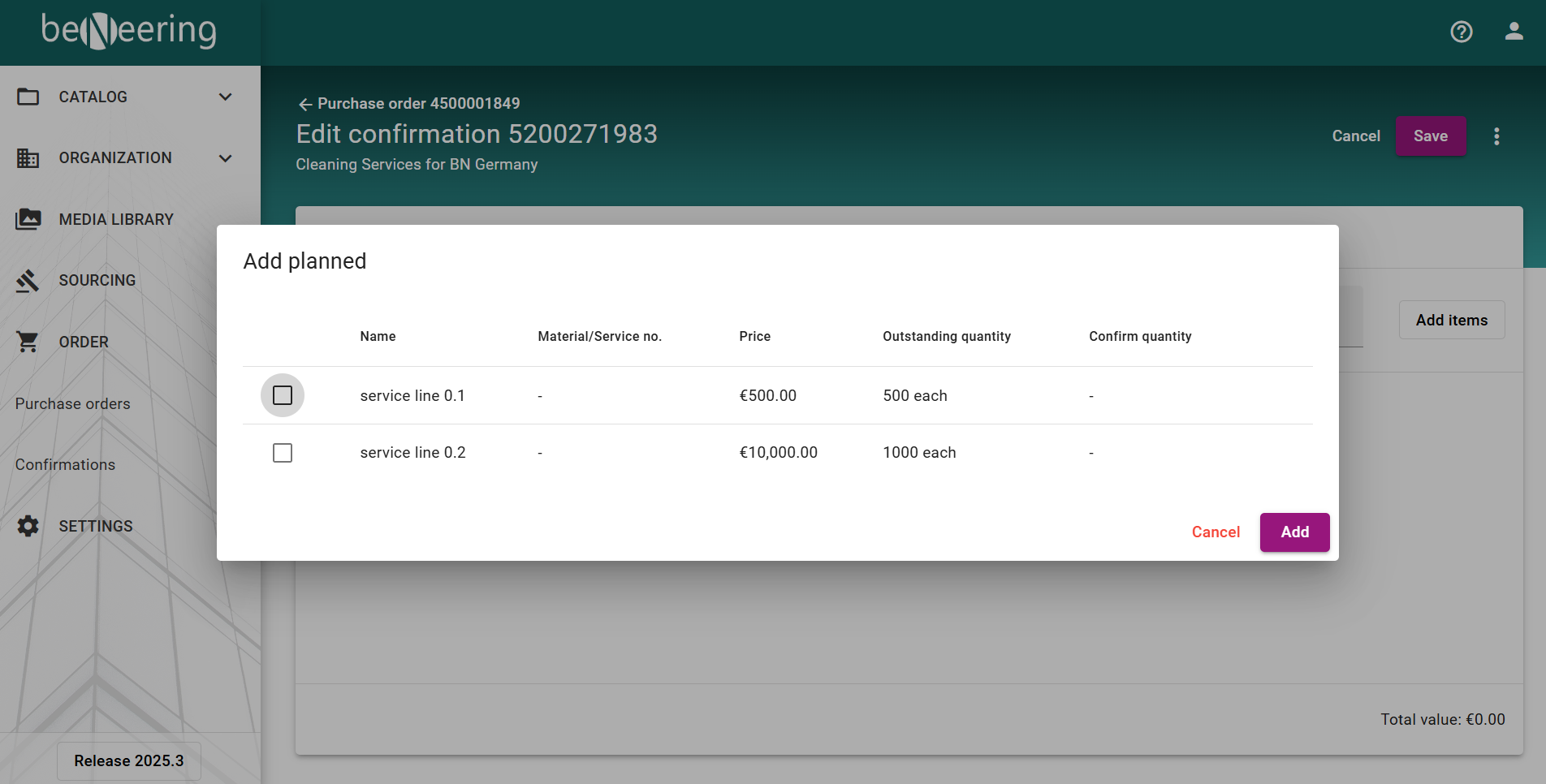This screenshot has height=784, width=1546.
Task: Click the beNeering logo
Action: pos(129,31)
